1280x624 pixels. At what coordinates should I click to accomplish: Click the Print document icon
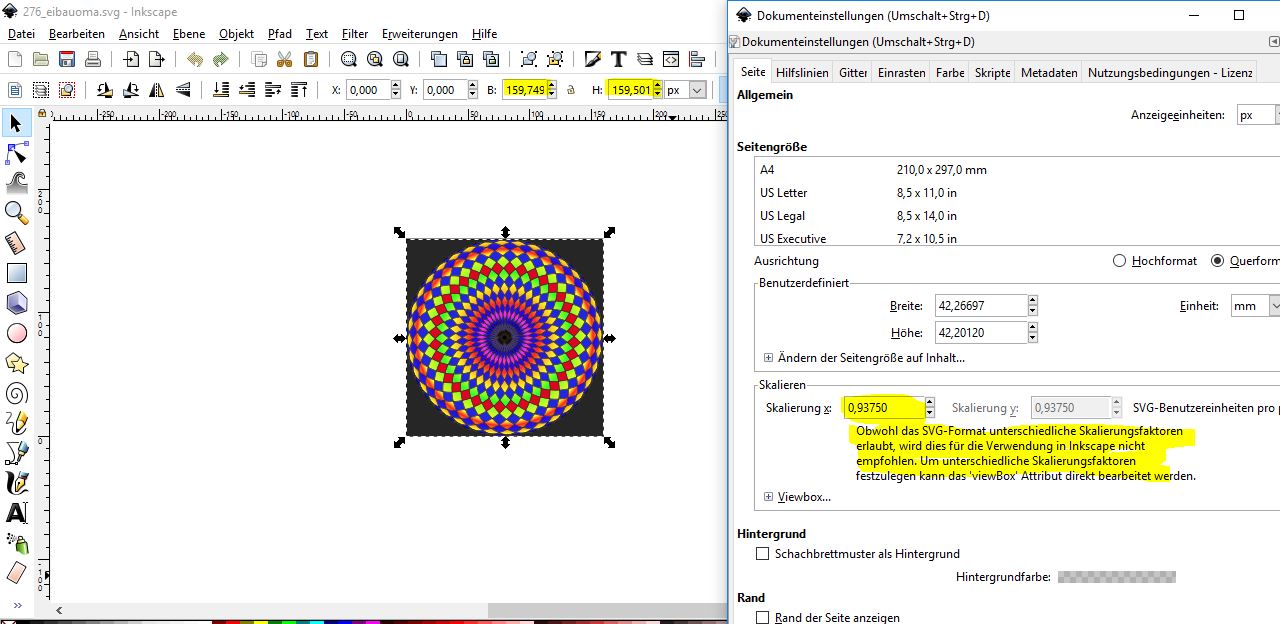pos(93,60)
